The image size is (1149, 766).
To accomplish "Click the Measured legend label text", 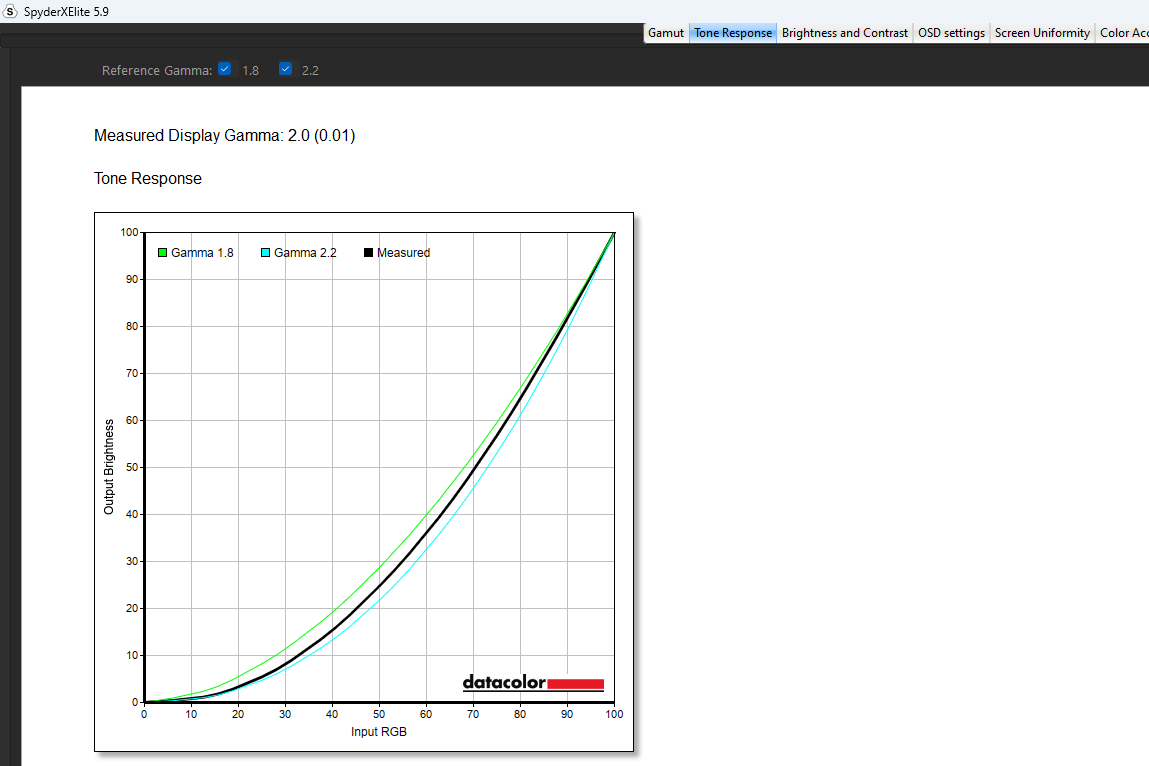I will tap(403, 253).
